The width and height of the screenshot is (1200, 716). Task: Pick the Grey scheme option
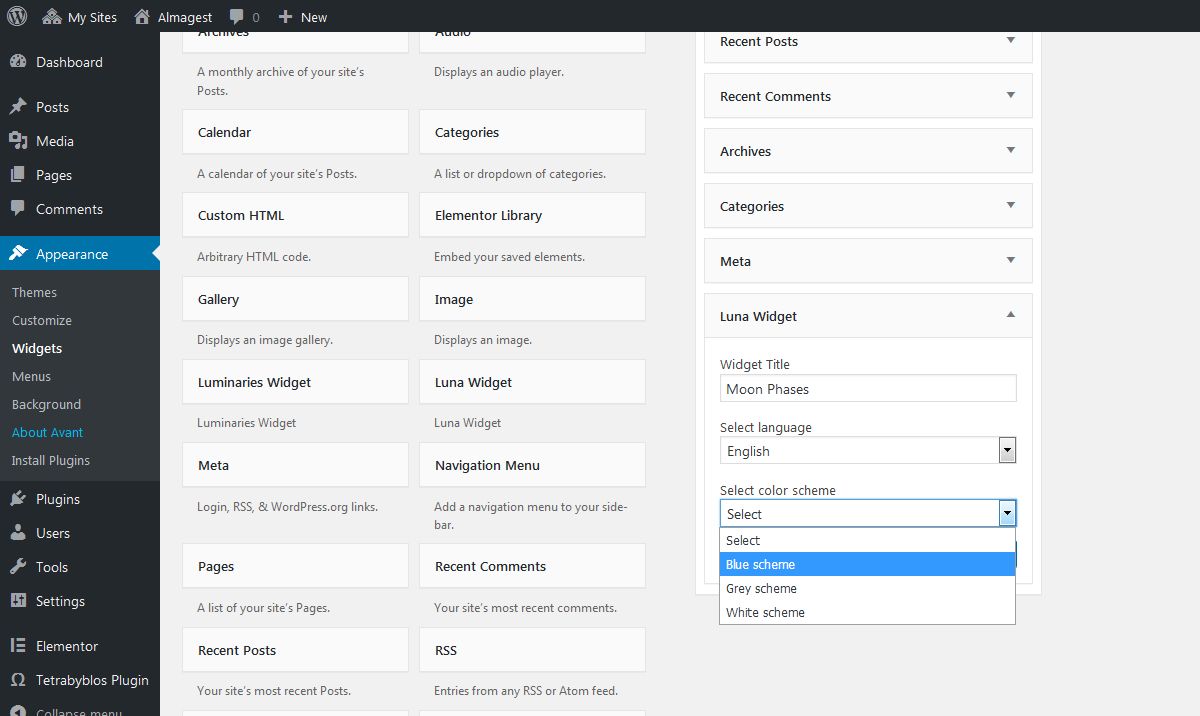867,589
